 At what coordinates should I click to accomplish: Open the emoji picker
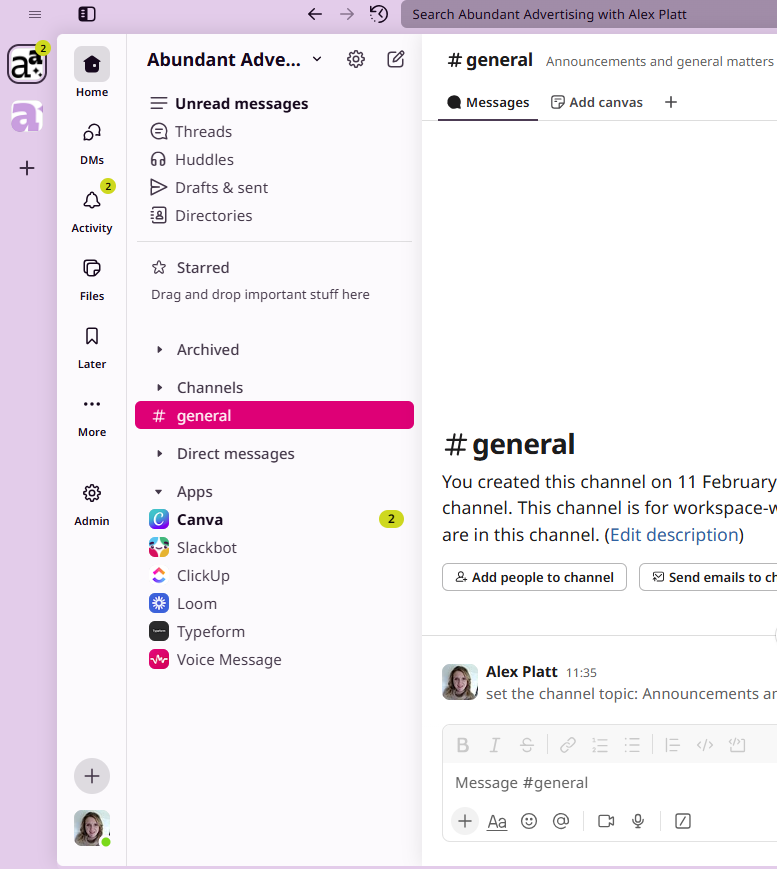[529, 821]
